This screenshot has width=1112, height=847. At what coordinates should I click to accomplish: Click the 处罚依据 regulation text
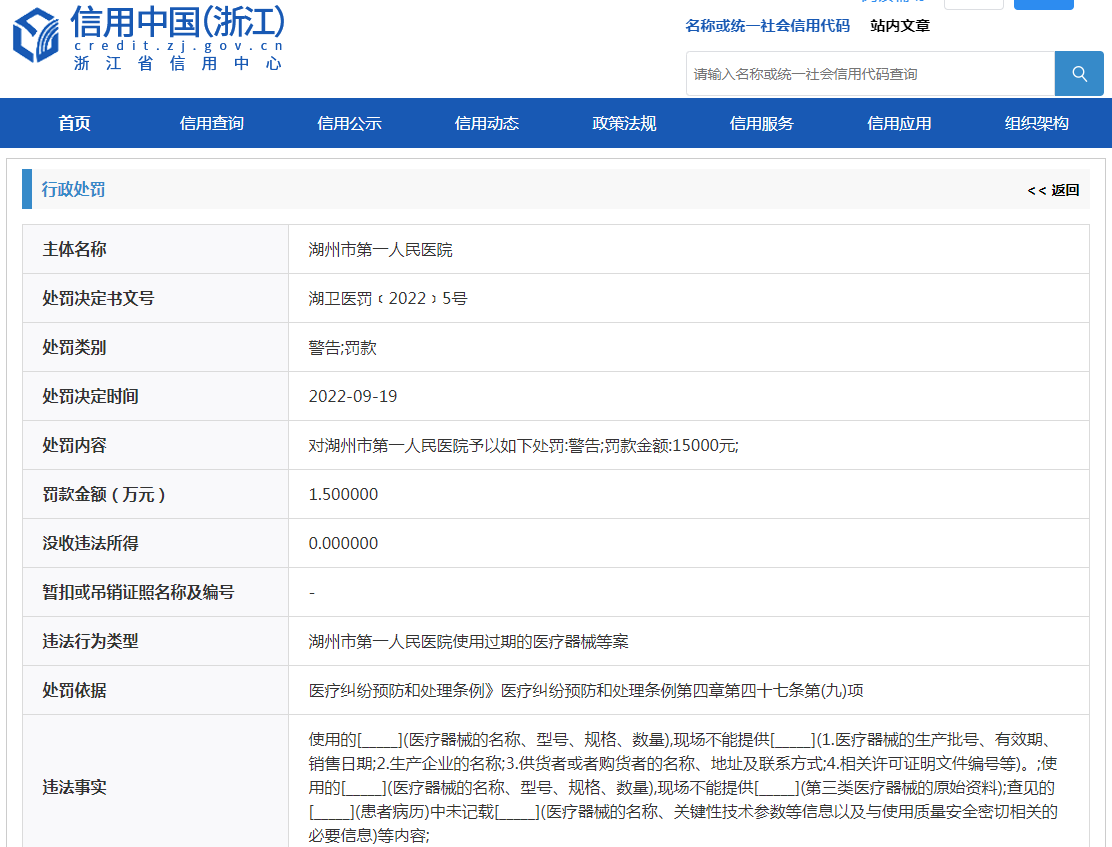[x=586, y=690]
